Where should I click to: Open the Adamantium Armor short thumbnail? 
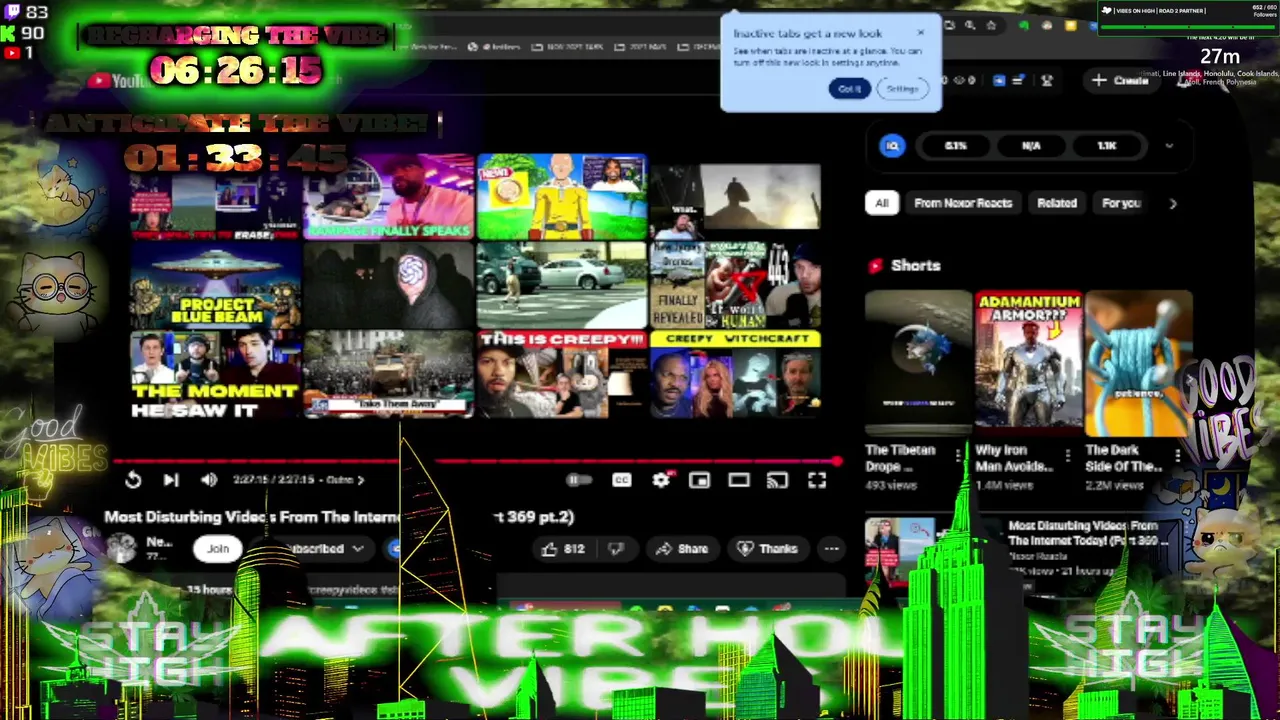tap(1028, 364)
